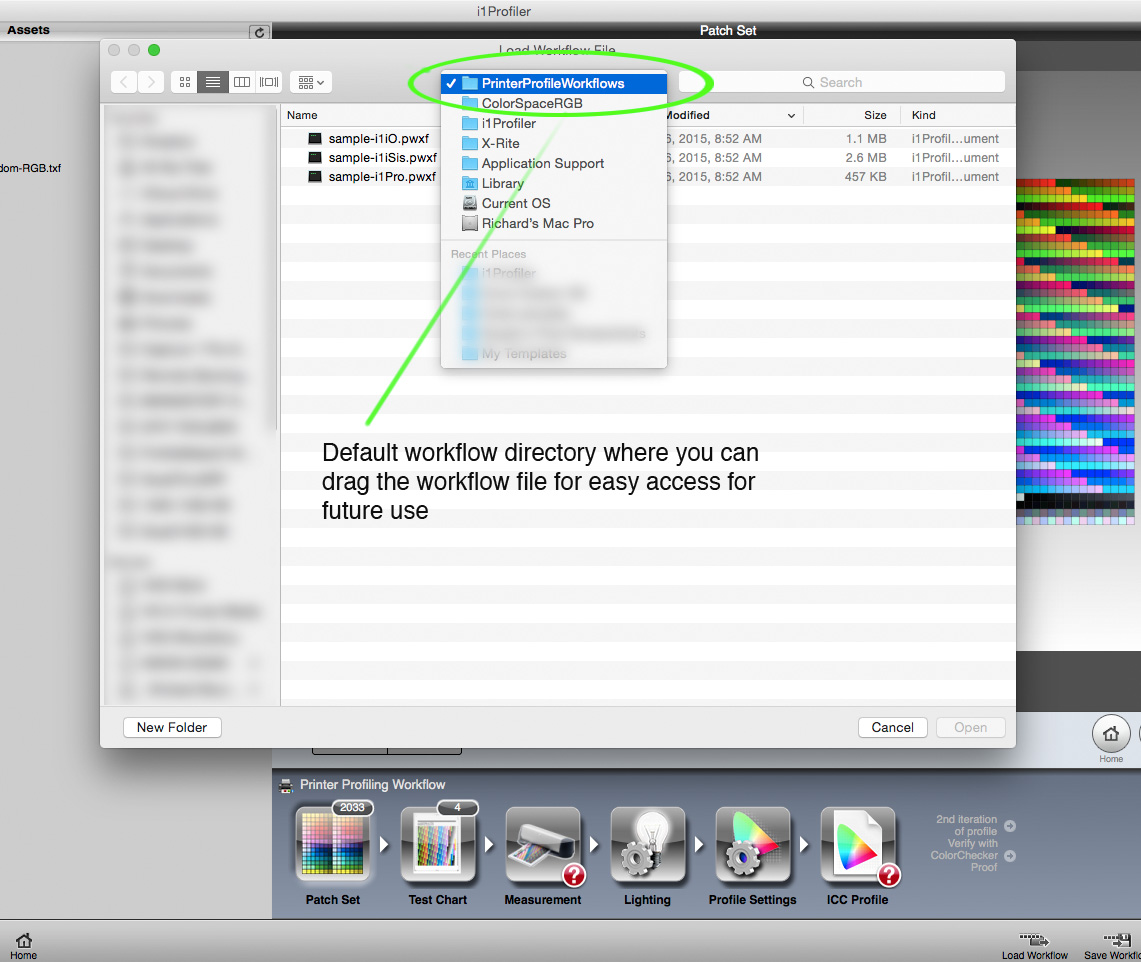
Task: Click the round Home button beside the dialog
Action: 1110,734
